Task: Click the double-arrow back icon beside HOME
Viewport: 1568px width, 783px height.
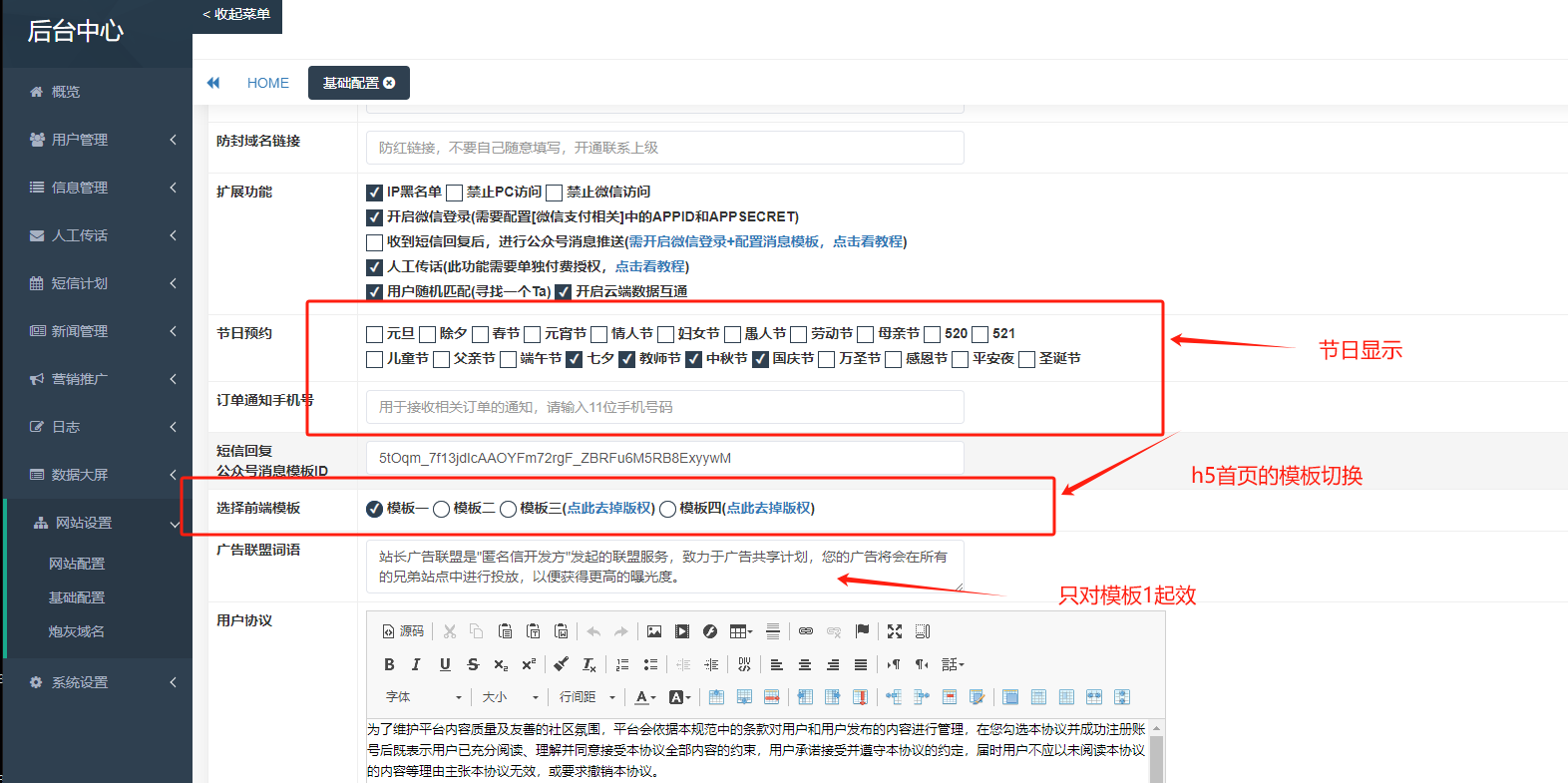Action: (213, 83)
